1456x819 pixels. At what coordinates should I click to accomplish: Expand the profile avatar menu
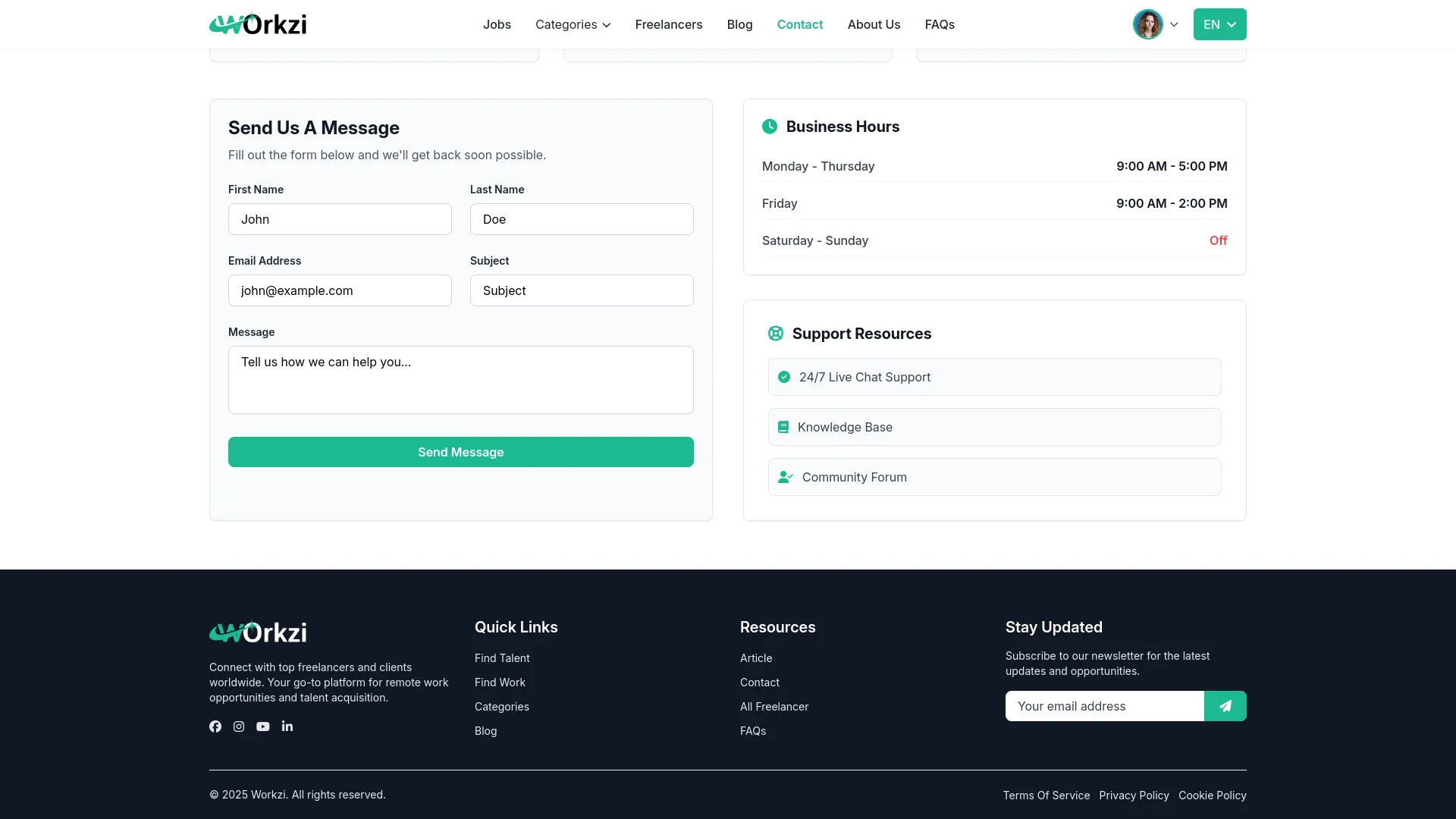[x=1154, y=24]
